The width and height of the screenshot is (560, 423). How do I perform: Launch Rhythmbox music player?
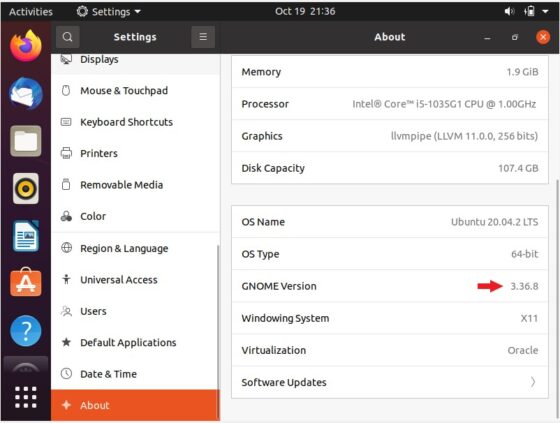26,189
